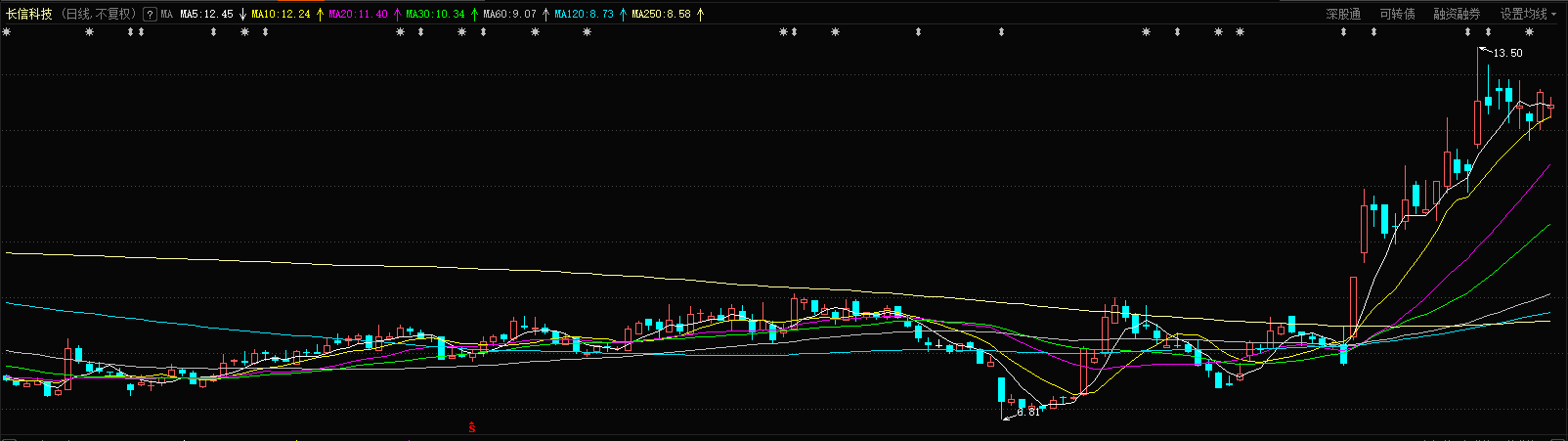Select the yellow MA10:12.24 indicator value
The image size is (1568, 441).
pyautogui.click(x=281, y=14)
